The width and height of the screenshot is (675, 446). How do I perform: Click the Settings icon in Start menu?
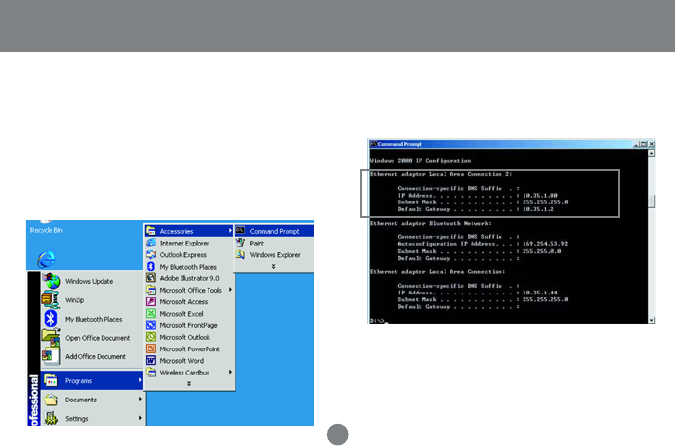click(51, 418)
